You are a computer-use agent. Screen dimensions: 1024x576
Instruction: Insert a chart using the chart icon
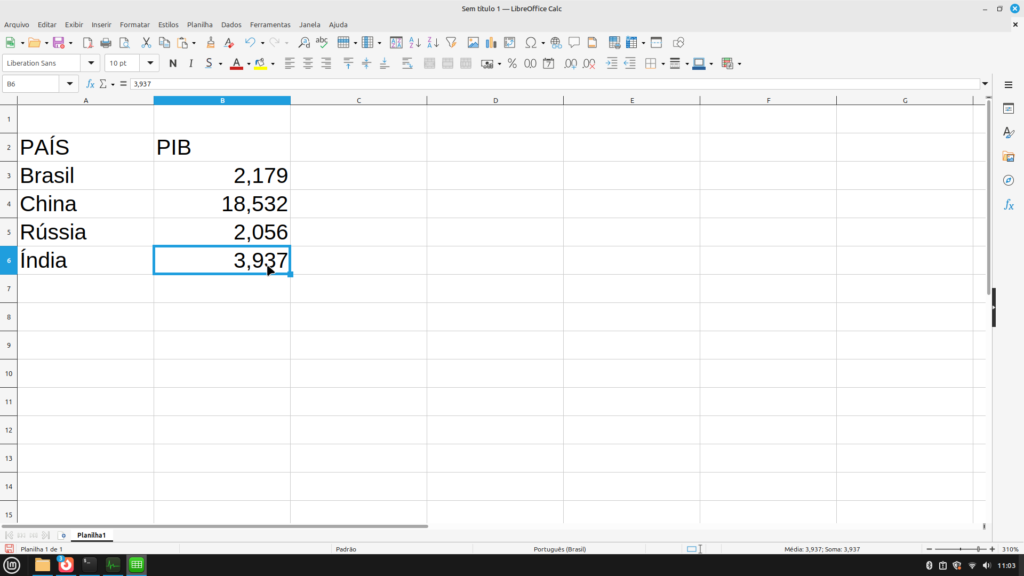tap(491, 43)
